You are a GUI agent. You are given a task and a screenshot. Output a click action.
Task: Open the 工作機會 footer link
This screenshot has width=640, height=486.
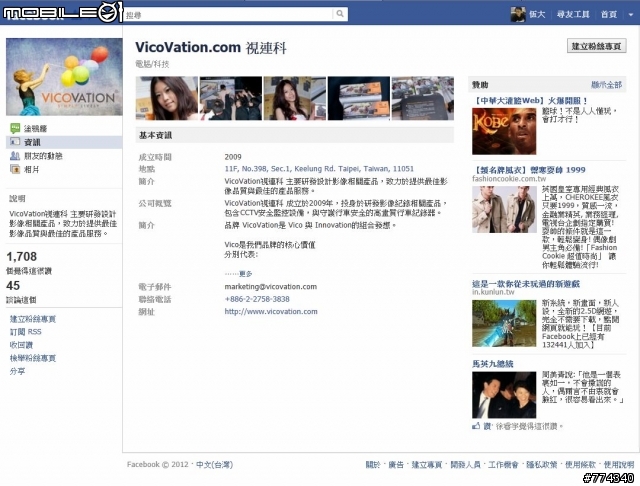click(503, 464)
